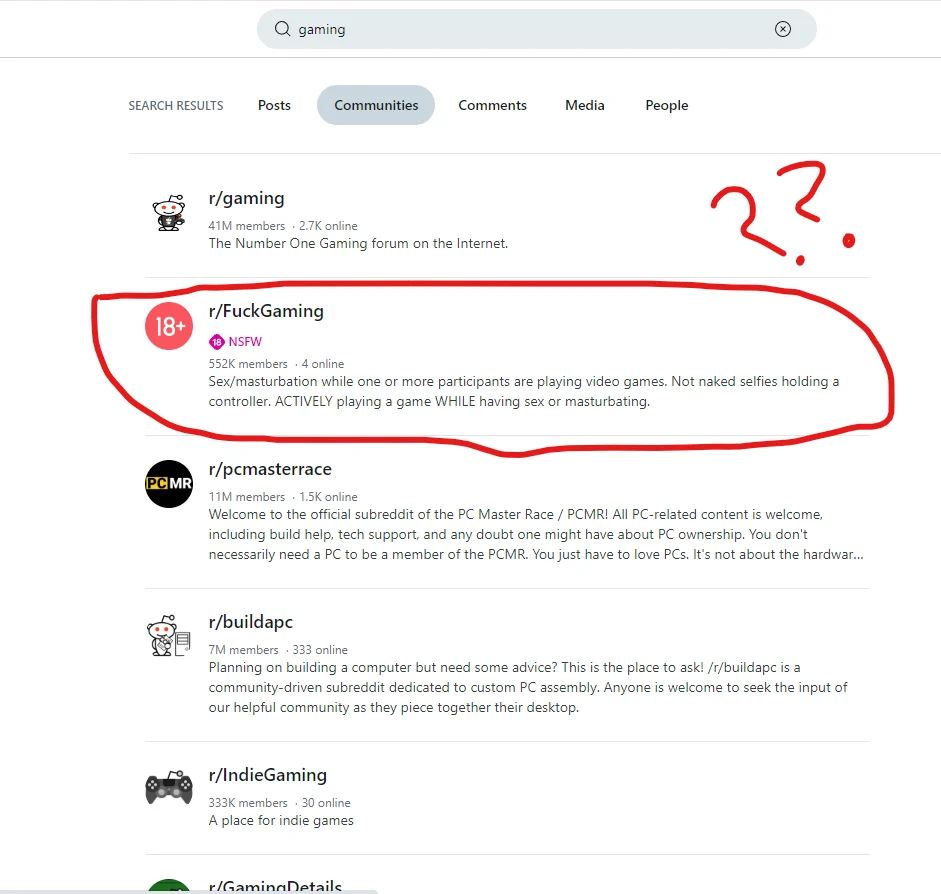The height and width of the screenshot is (894, 941).
Task: Open the Comments tab
Action: pyautogui.click(x=492, y=105)
